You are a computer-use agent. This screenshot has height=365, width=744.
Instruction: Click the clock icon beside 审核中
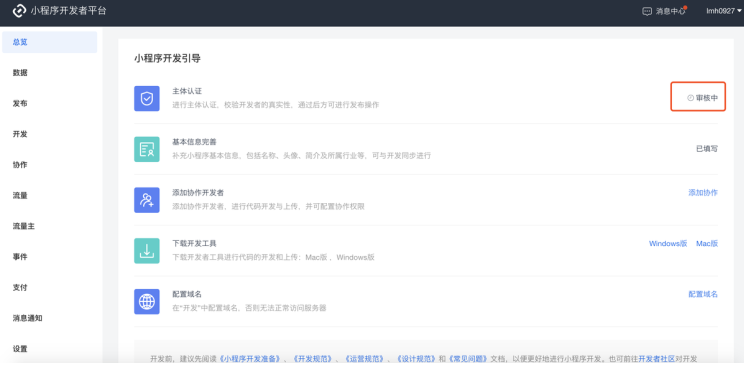[x=690, y=98]
